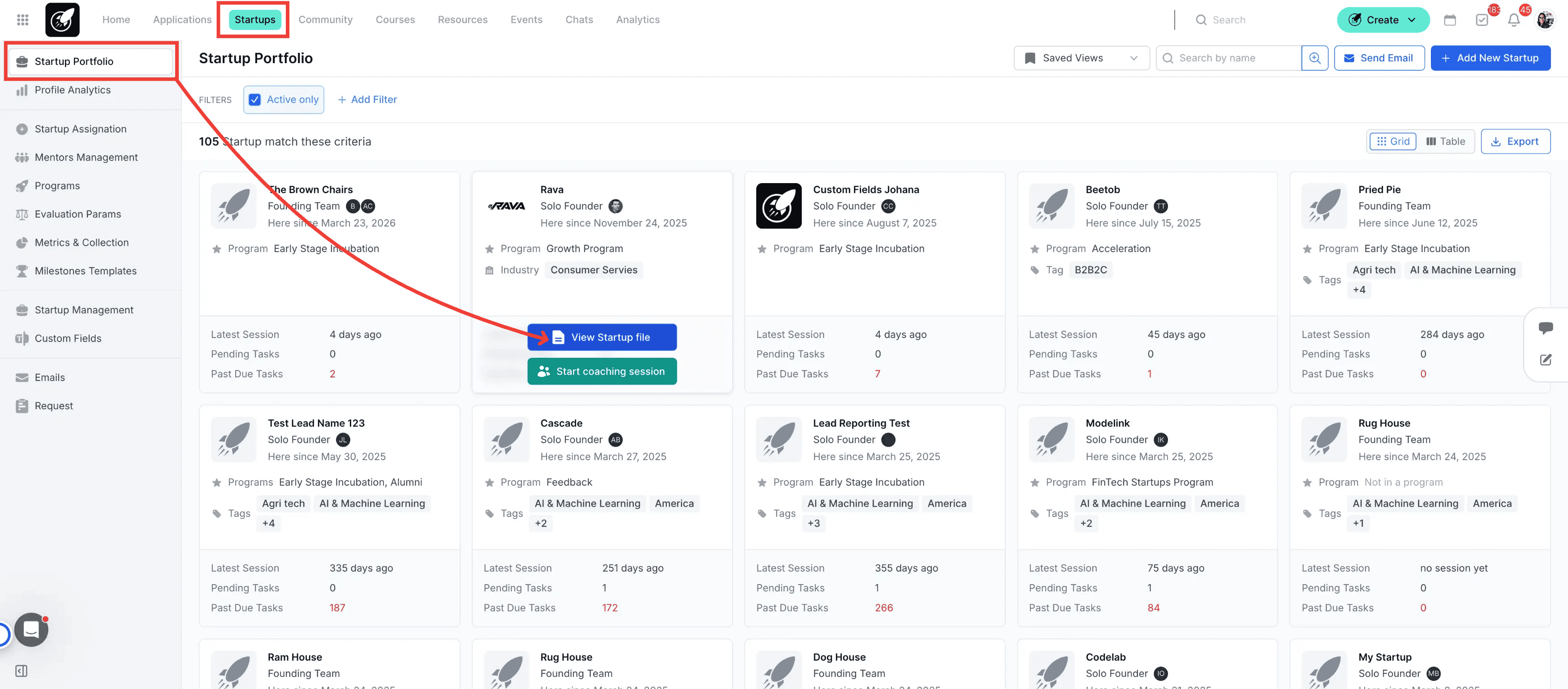Expand the +4 tags on Test Lead Name 123

tap(268, 524)
